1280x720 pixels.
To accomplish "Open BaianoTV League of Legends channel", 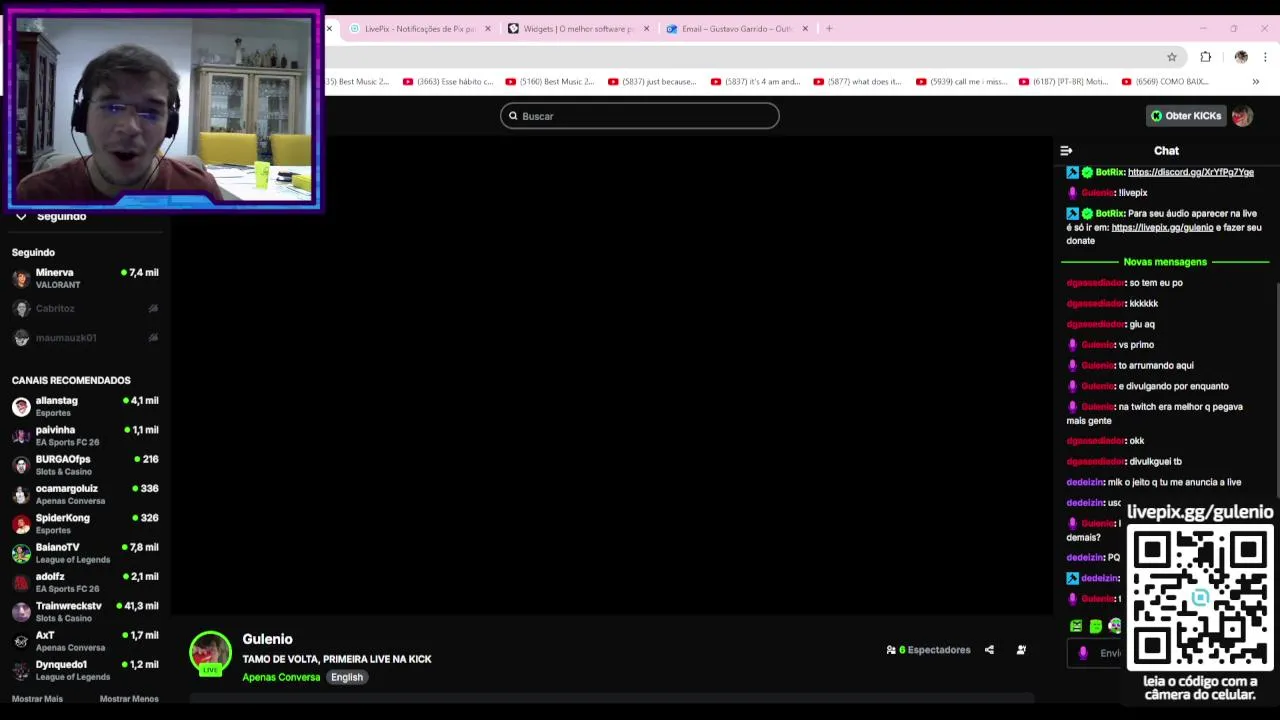I will coord(85,553).
